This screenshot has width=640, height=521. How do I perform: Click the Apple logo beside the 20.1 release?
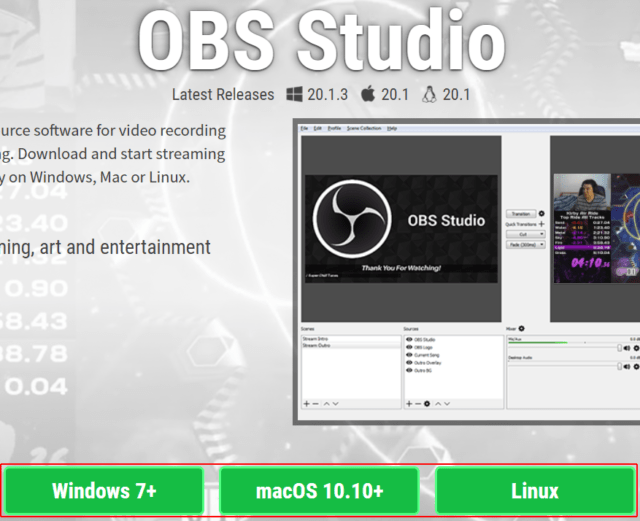click(x=368, y=94)
